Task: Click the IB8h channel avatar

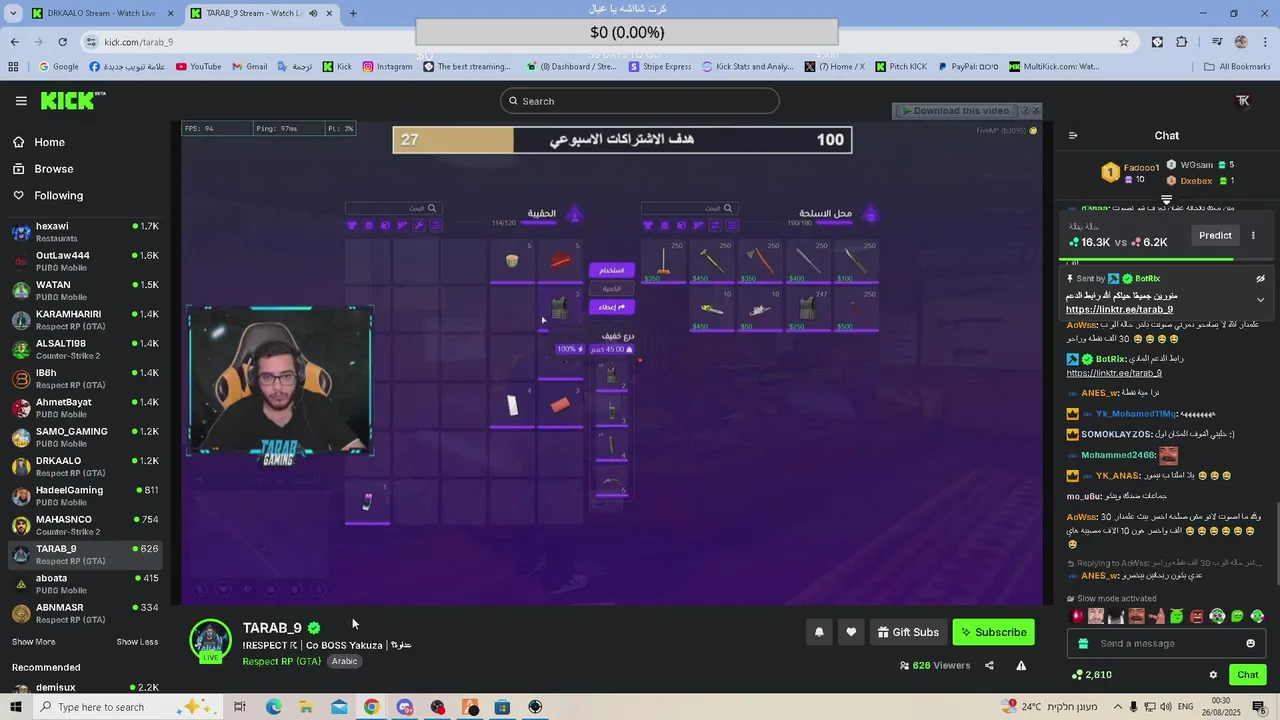Action: [x=21, y=379]
